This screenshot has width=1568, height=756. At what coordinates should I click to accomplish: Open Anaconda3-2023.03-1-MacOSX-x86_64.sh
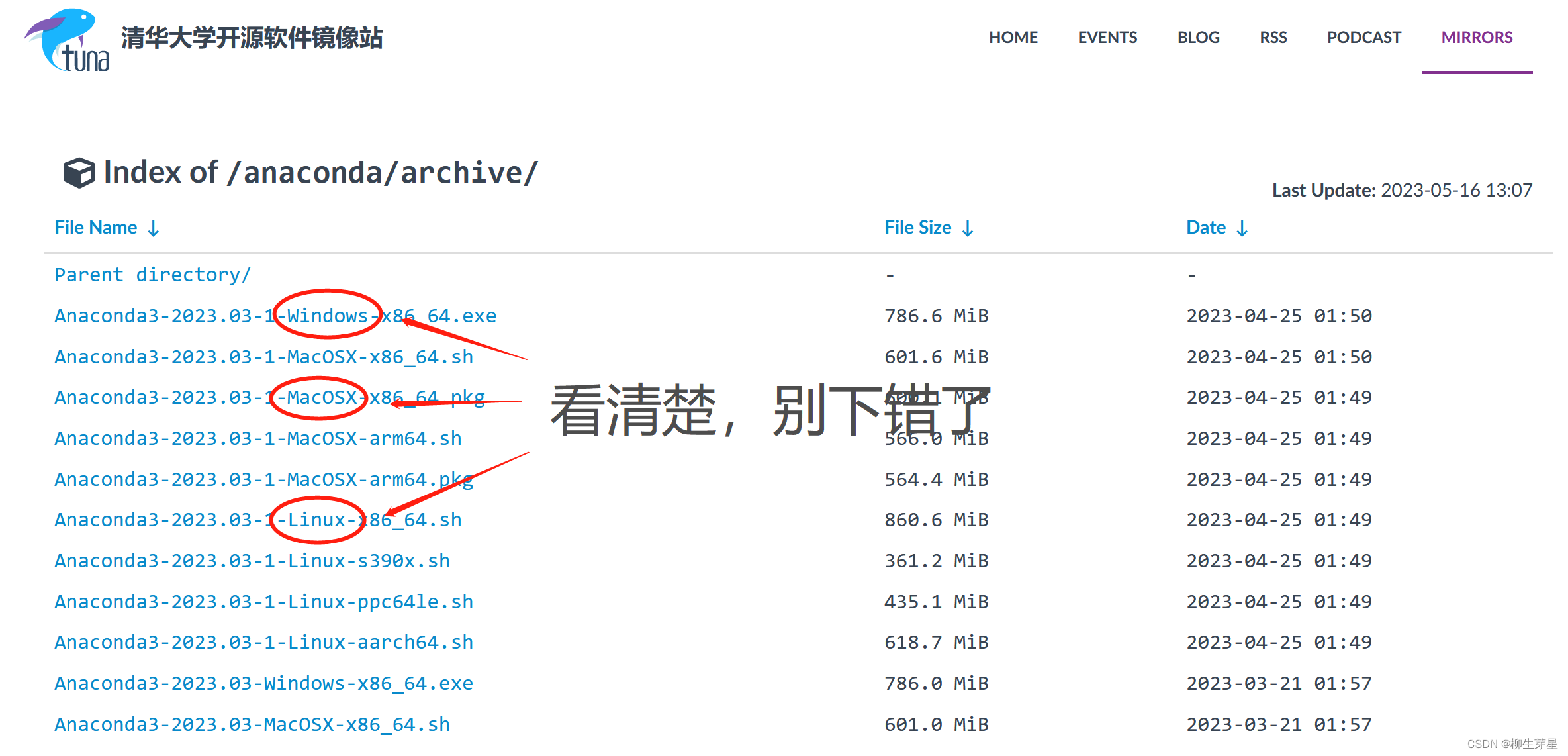(x=263, y=357)
